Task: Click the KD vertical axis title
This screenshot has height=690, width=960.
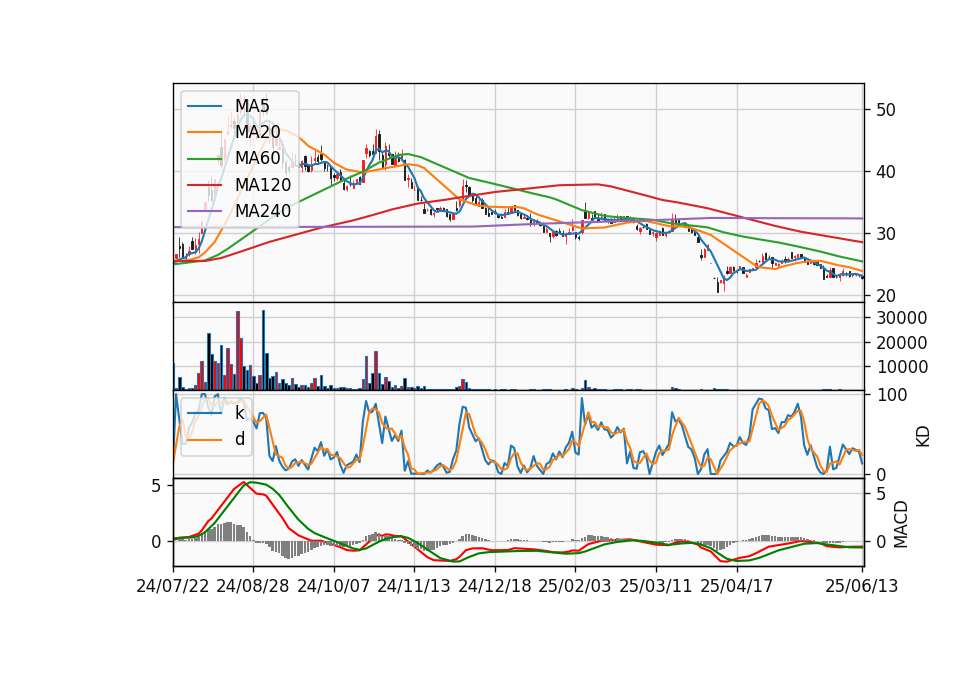Action: pyautogui.click(x=923, y=436)
